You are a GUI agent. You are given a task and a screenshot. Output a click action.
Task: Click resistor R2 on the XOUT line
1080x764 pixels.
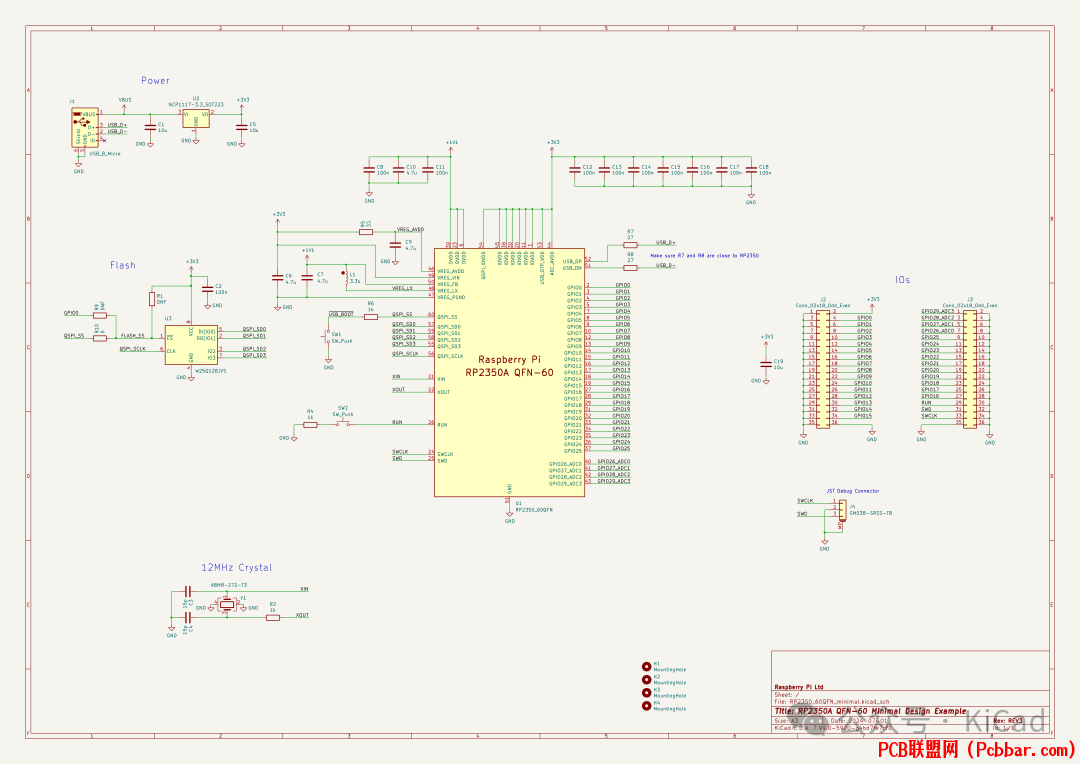pos(273,617)
